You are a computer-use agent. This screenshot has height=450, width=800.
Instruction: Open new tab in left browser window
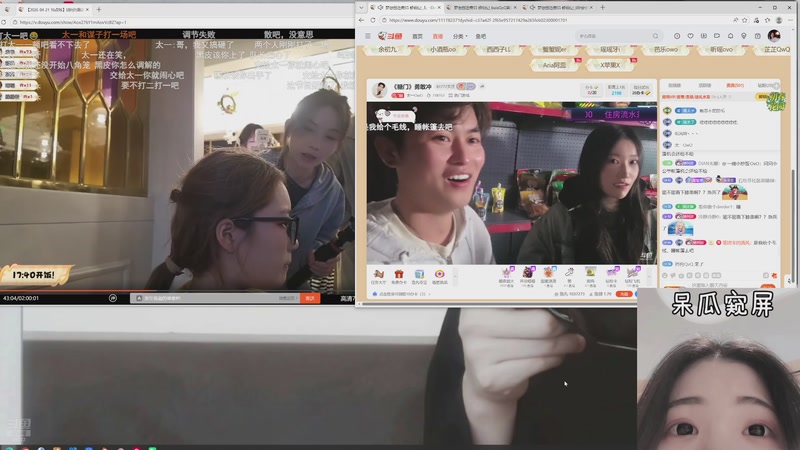98,9
